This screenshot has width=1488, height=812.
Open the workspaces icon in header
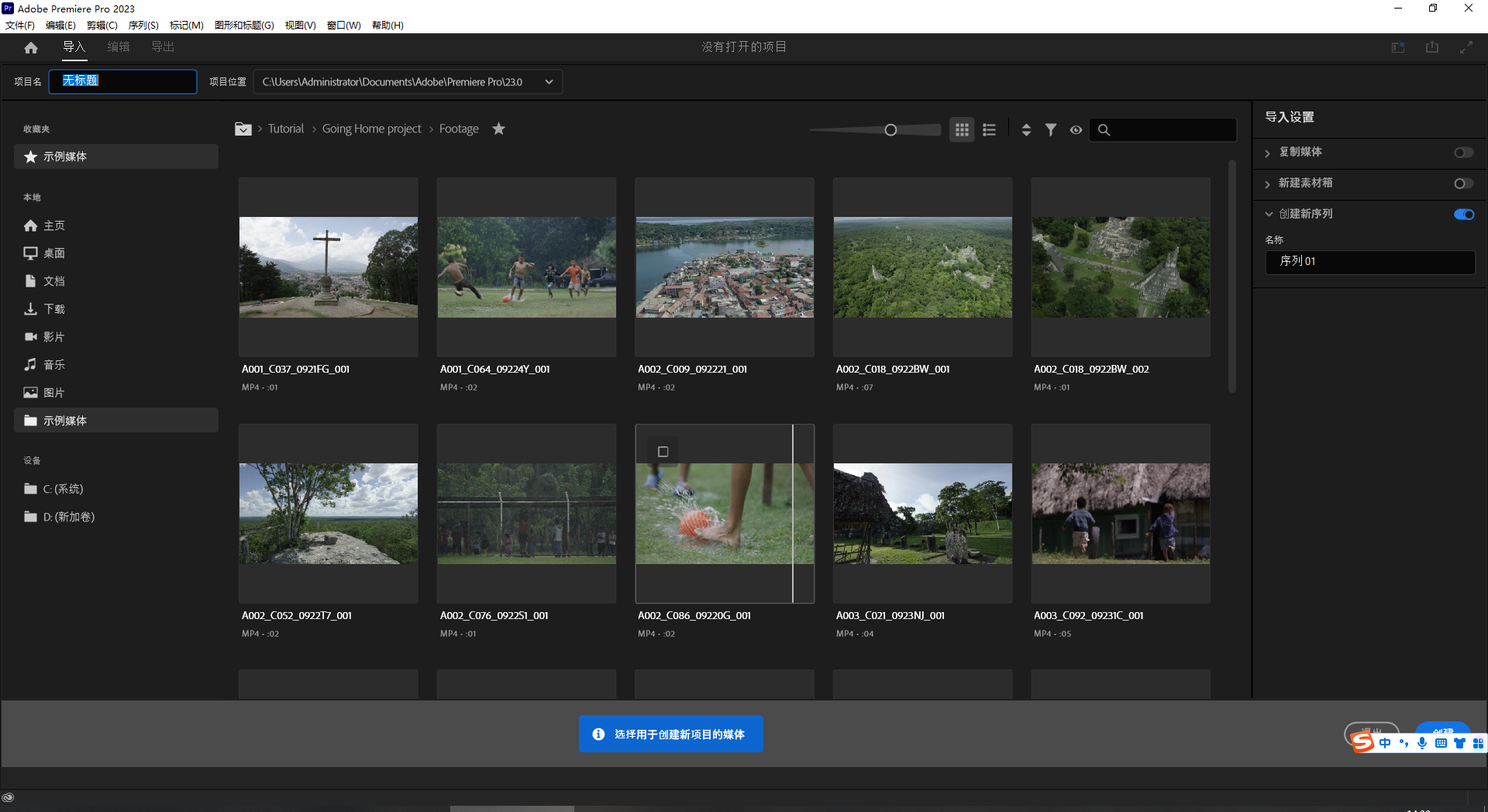[x=1398, y=47]
